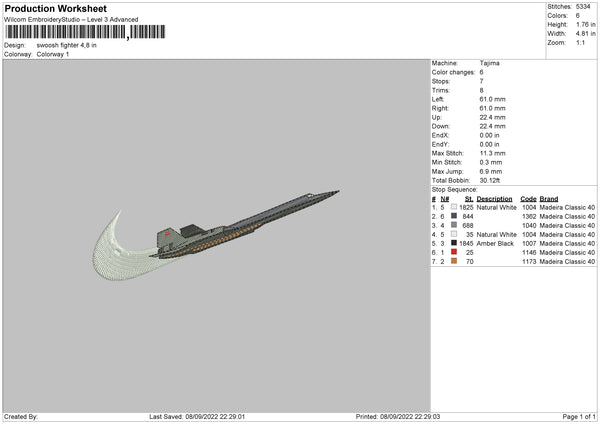
Task: Click the design name 'swoosh fighter 4,8 in'
Action: click(x=67, y=45)
